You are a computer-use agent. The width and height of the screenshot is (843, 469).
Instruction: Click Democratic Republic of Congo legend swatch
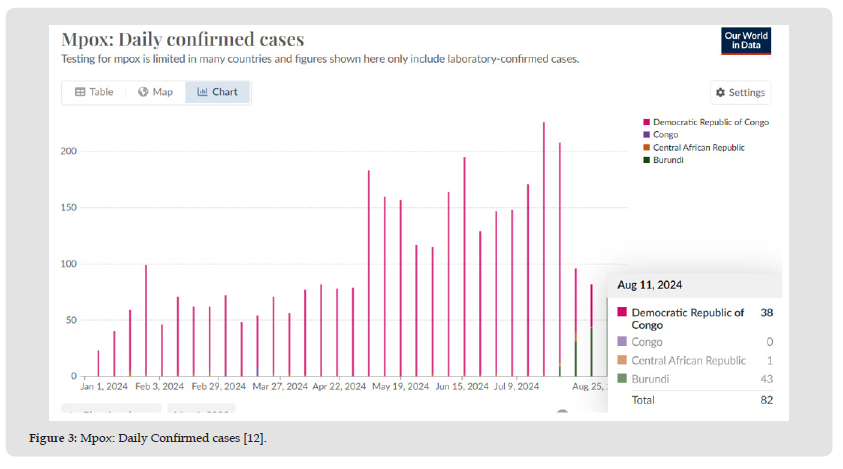(x=646, y=122)
